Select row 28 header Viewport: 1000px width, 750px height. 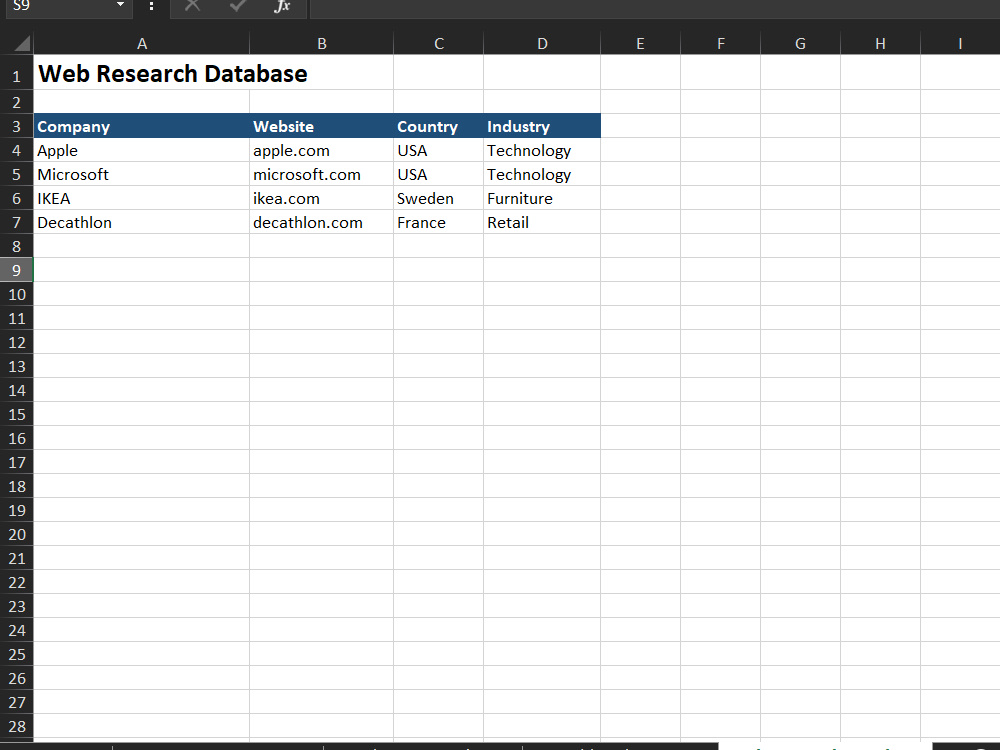17,726
